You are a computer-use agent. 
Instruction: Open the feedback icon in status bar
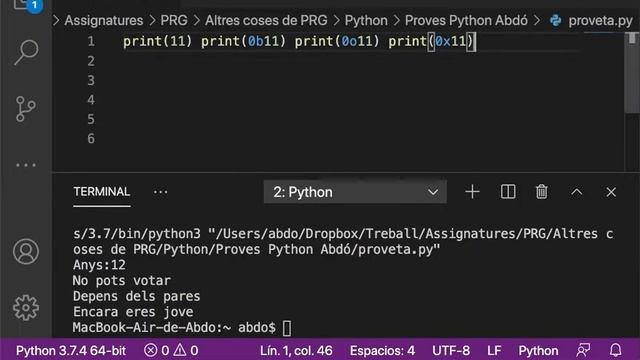tap(583, 350)
